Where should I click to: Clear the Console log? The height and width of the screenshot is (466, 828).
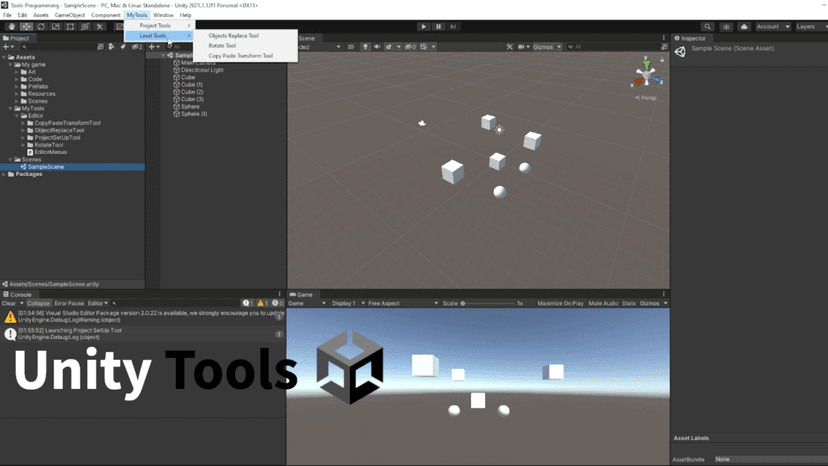8,303
